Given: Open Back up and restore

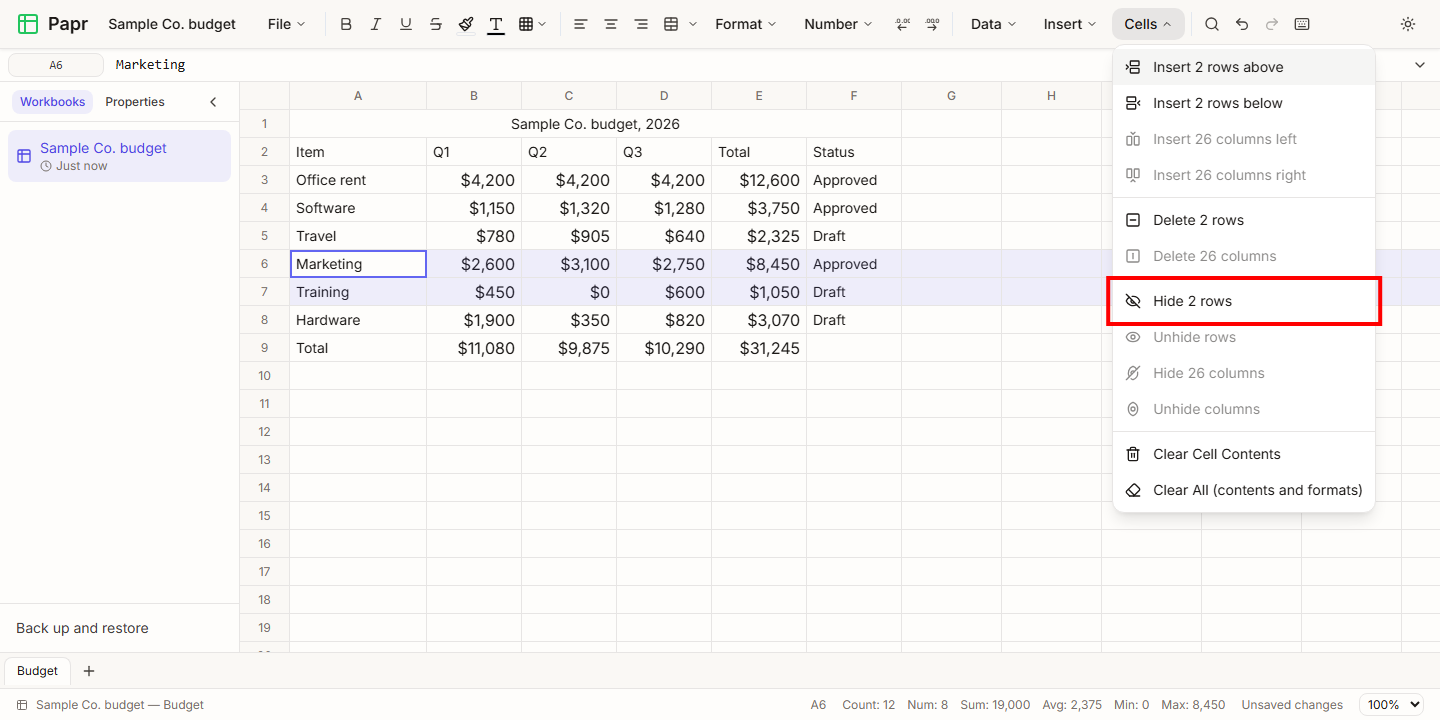Looking at the screenshot, I should (x=82, y=628).
